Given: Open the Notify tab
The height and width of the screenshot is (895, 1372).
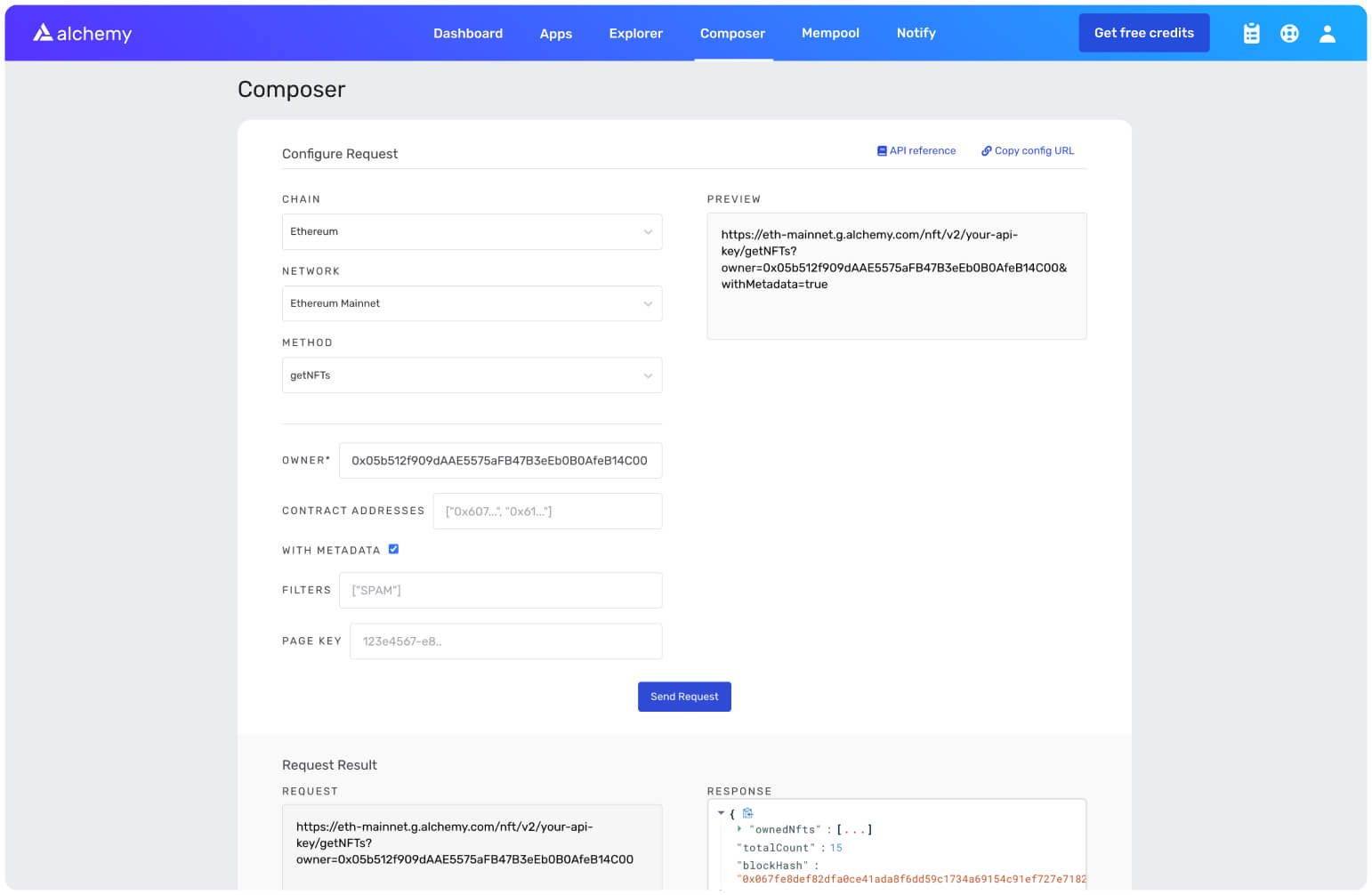Looking at the screenshot, I should tap(916, 33).
